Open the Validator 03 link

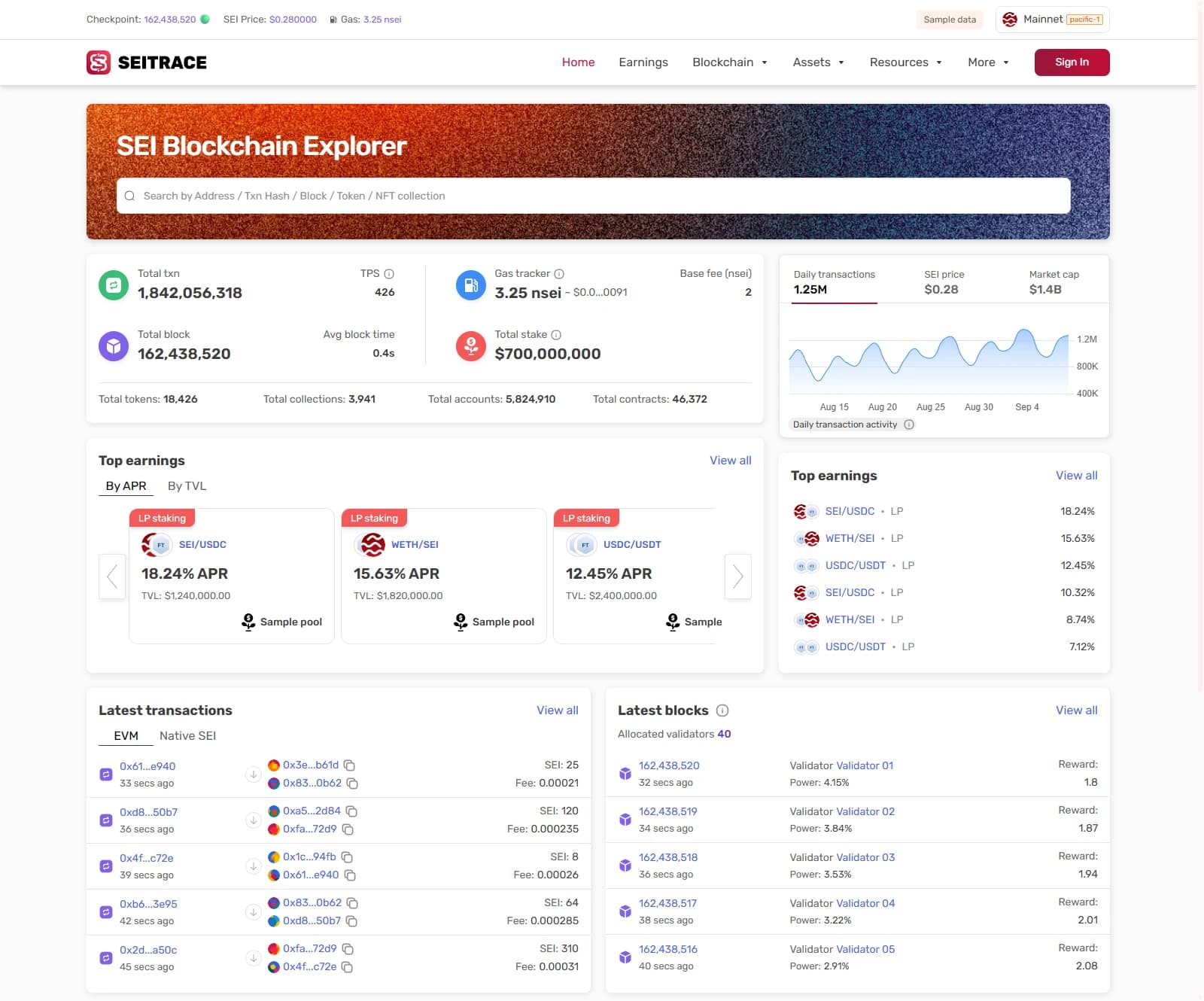click(x=865, y=857)
